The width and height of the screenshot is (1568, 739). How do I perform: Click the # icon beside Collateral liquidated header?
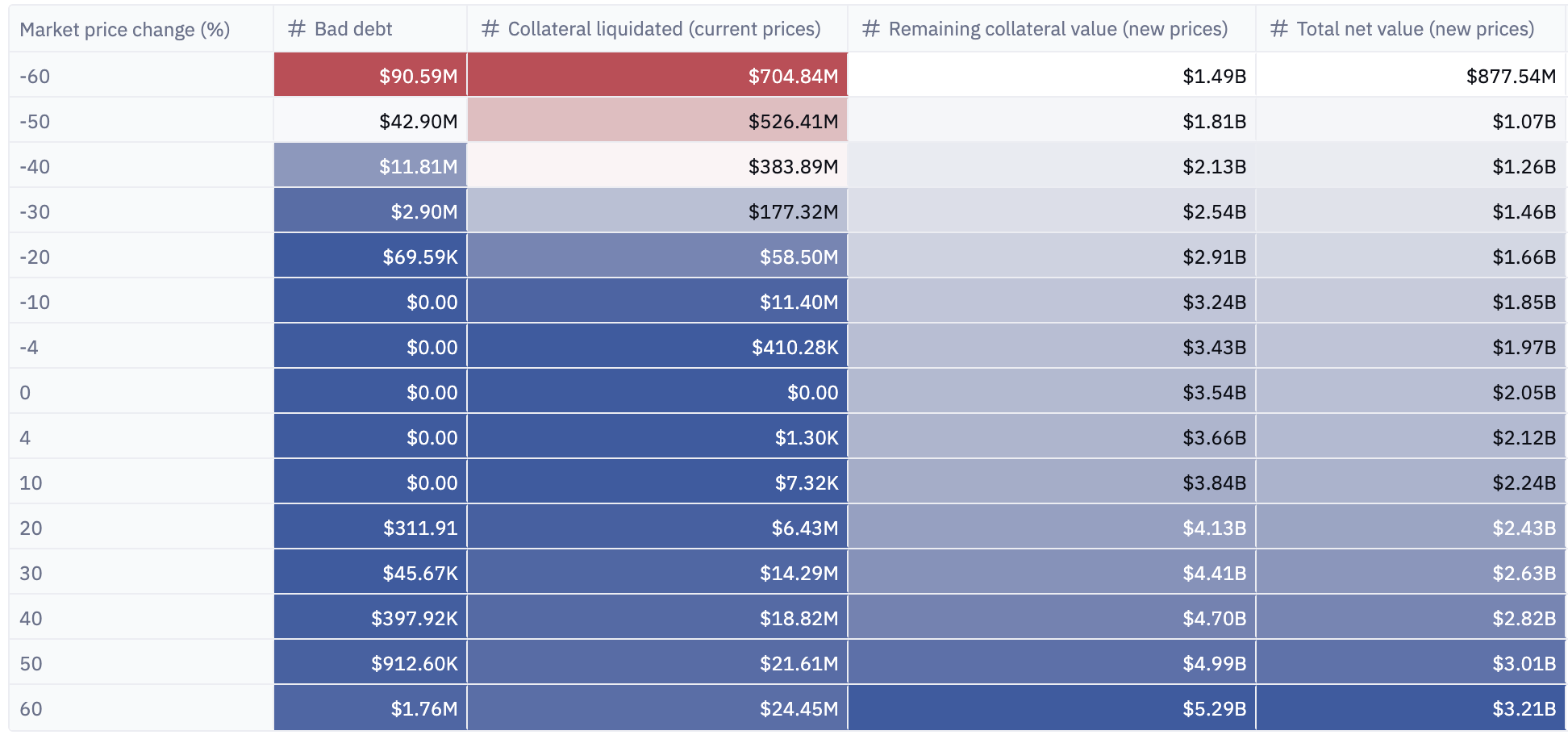490,29
